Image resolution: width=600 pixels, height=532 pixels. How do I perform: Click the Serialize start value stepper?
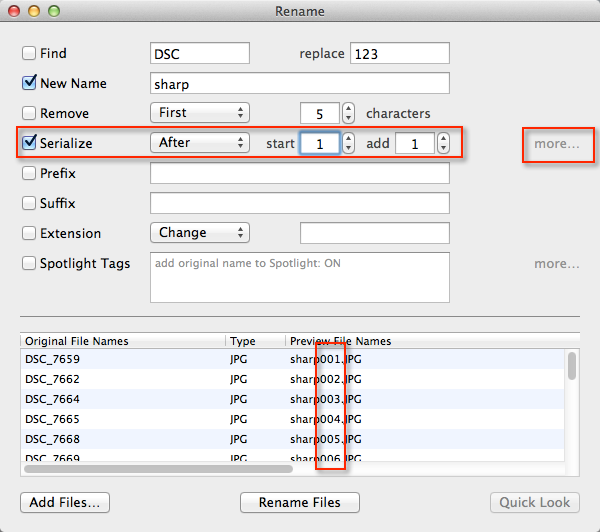[348, 143]
